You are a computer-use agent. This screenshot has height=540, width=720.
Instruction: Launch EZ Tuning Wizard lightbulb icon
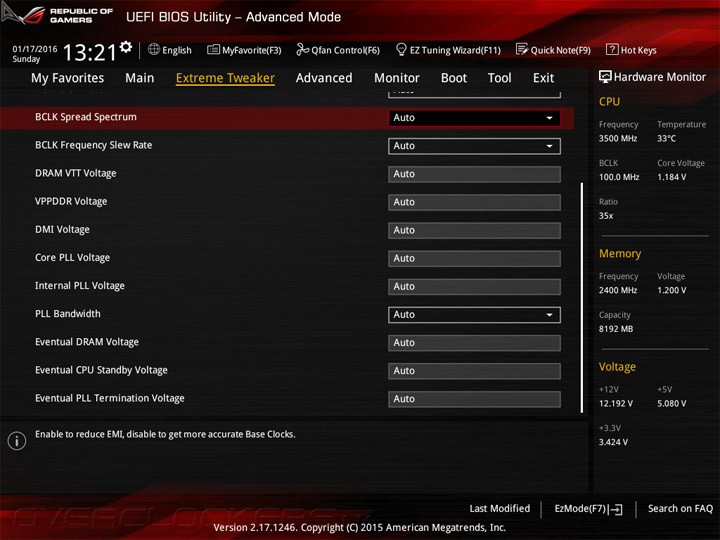click(x=401, y=49)
